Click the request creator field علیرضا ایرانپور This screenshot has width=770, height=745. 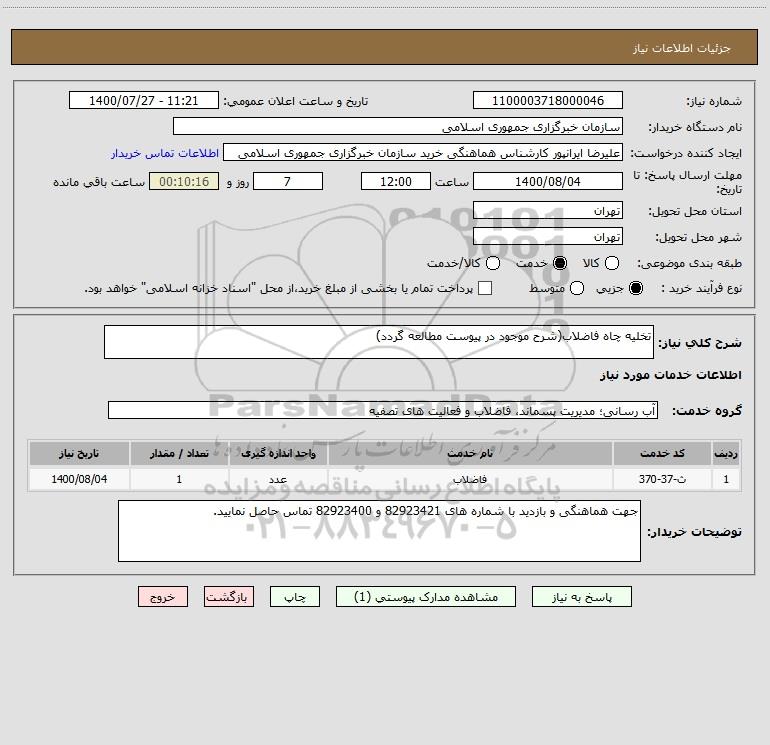(x=423, y=152)
